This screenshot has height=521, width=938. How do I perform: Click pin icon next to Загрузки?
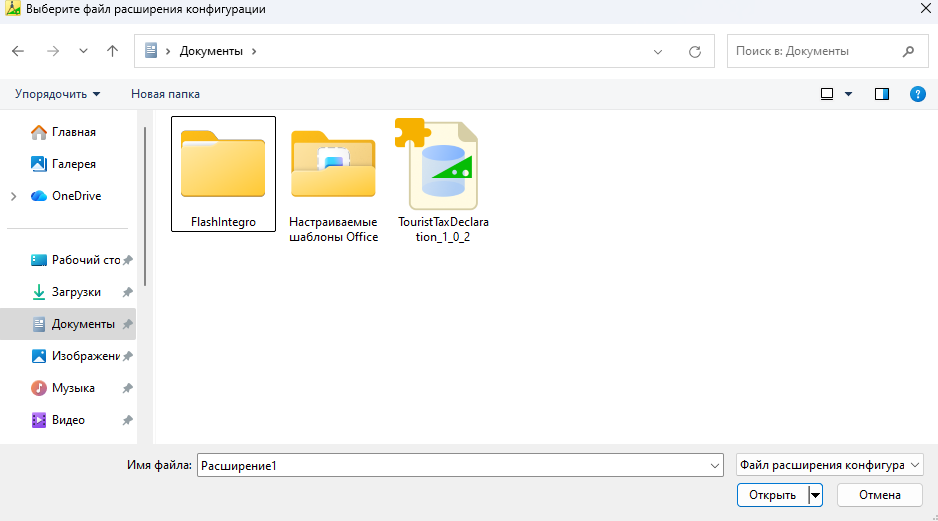[127, 293]
